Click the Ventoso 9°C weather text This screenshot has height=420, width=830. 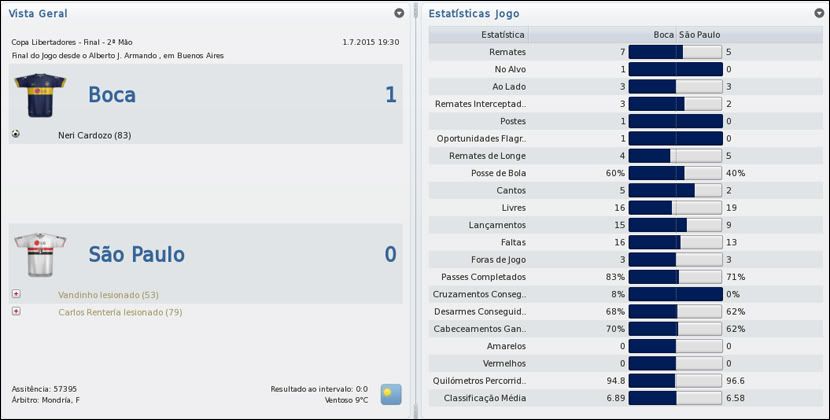(346, 400)
